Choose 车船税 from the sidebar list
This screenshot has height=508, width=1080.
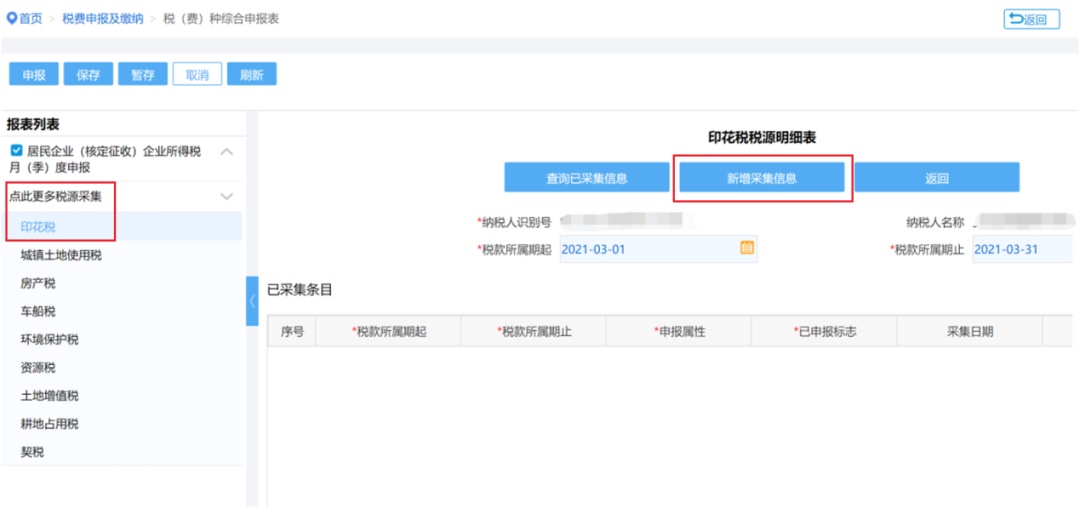coord(38,311)
